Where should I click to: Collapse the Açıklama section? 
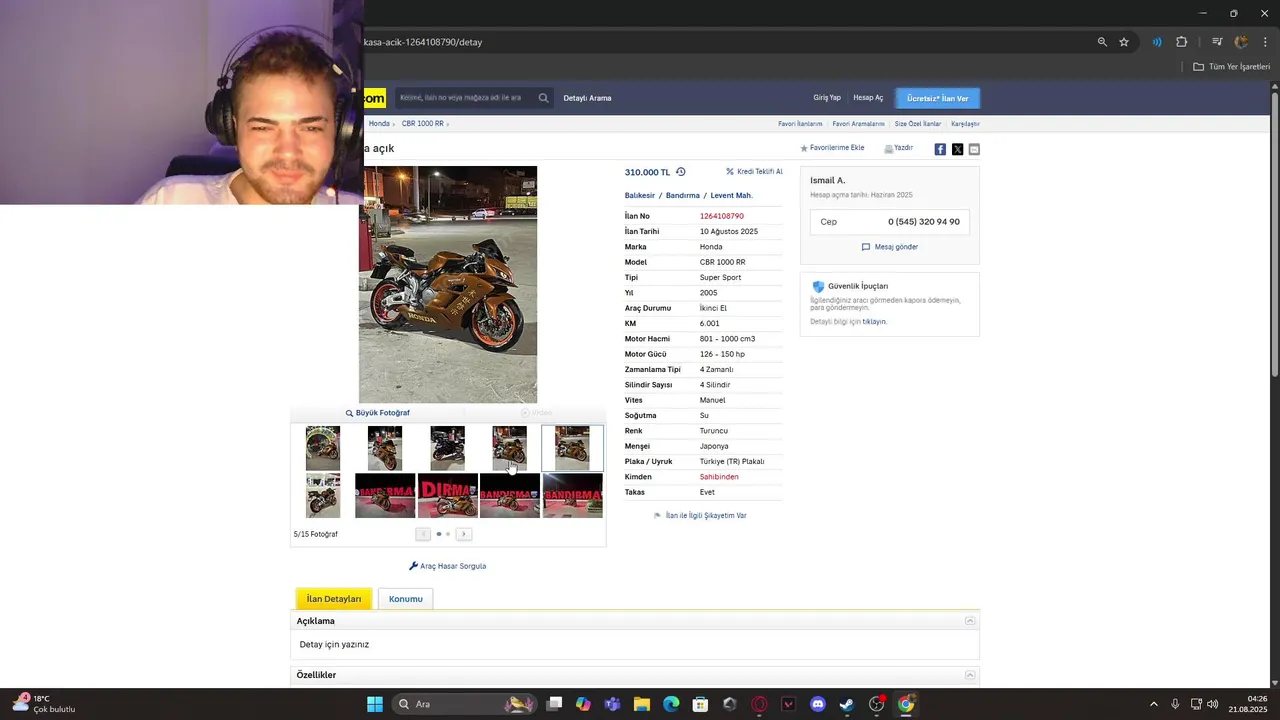[970, 621]
